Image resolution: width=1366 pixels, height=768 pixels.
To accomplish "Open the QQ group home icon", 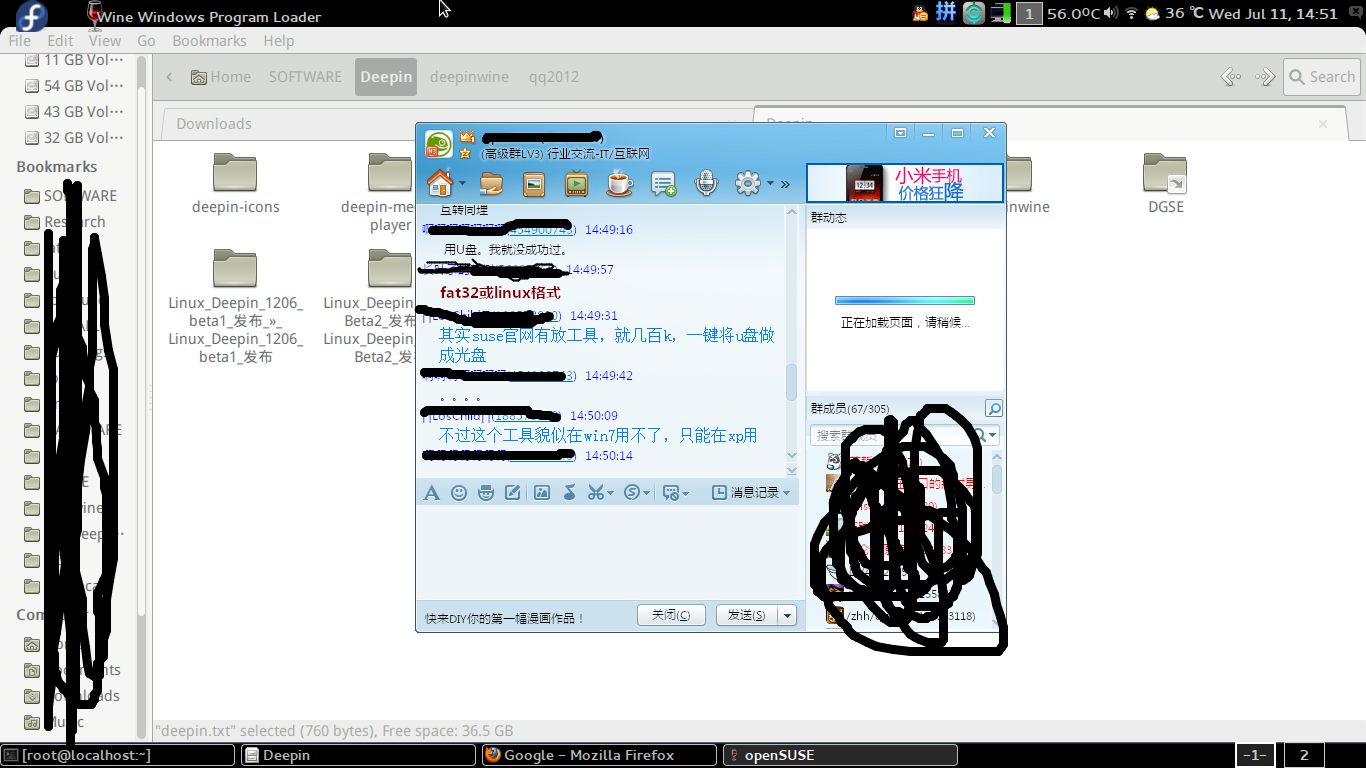I will (440, 183).
